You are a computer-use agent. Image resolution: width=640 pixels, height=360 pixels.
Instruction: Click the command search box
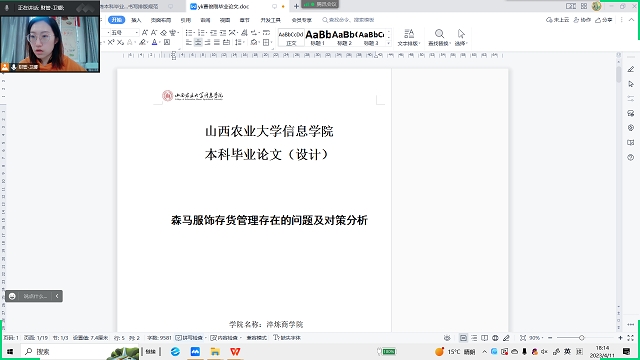pos(349,20)
